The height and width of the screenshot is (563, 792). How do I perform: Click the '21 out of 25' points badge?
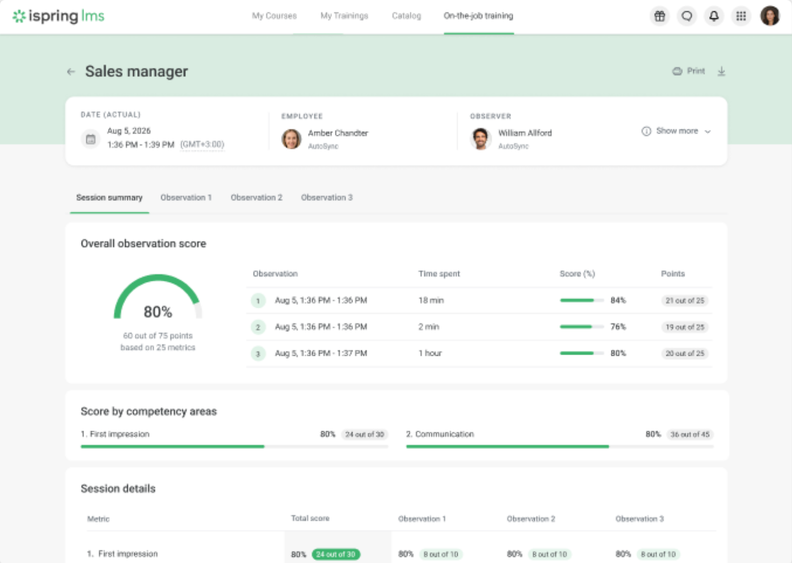coord(684,300)
